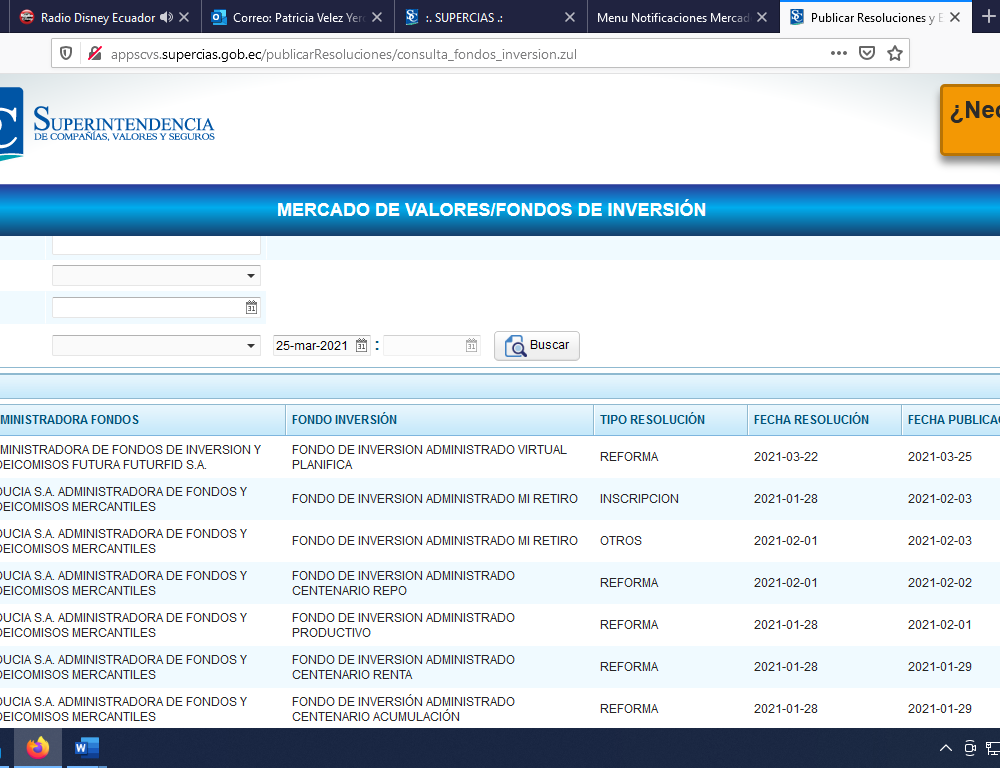
Task: Expand the dropdown left of the 25-mar-2021 date
Action: tap(250, 346)
